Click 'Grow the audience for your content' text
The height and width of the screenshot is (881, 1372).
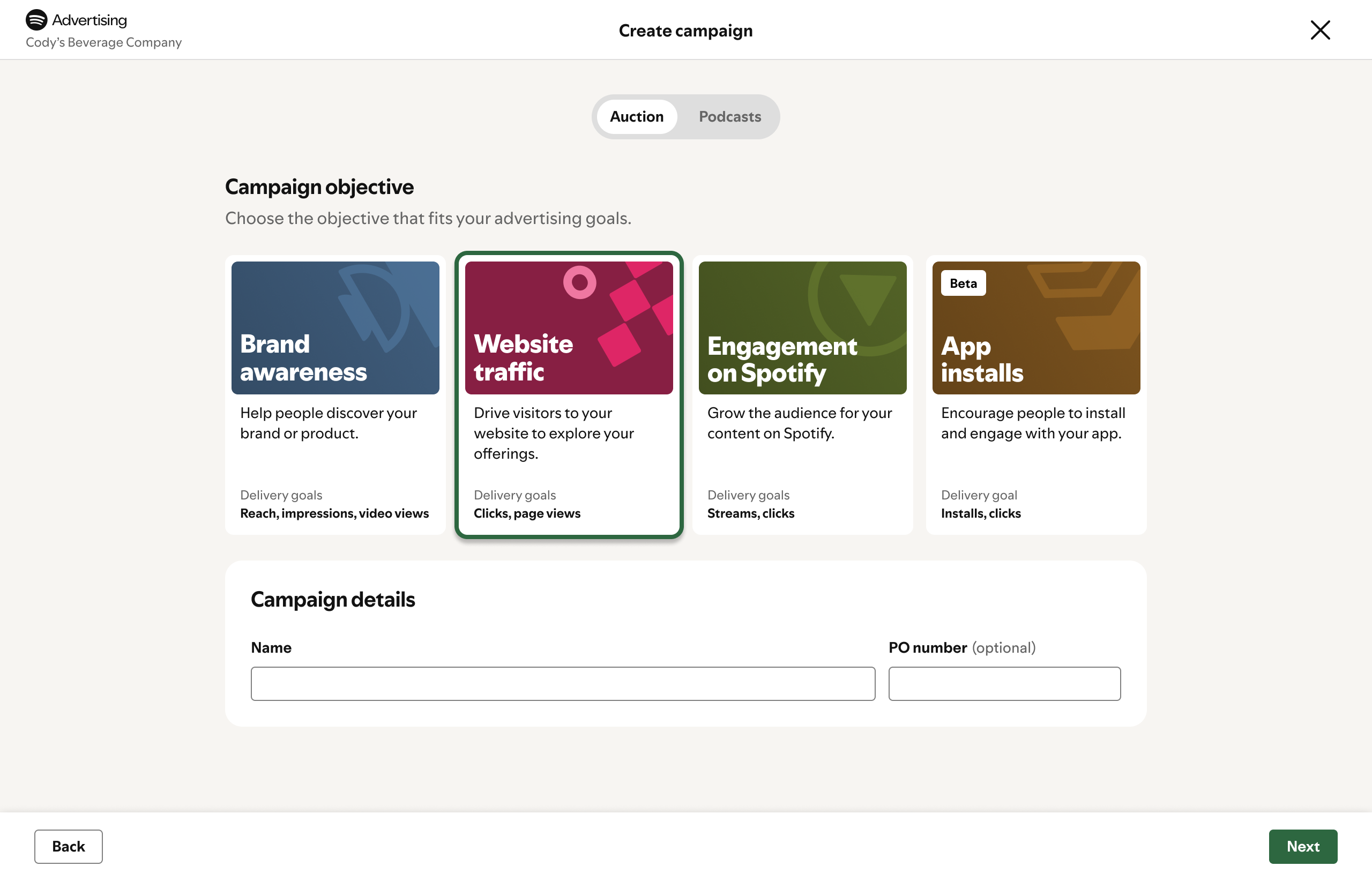pyautogui.click(x=799, y=423)
